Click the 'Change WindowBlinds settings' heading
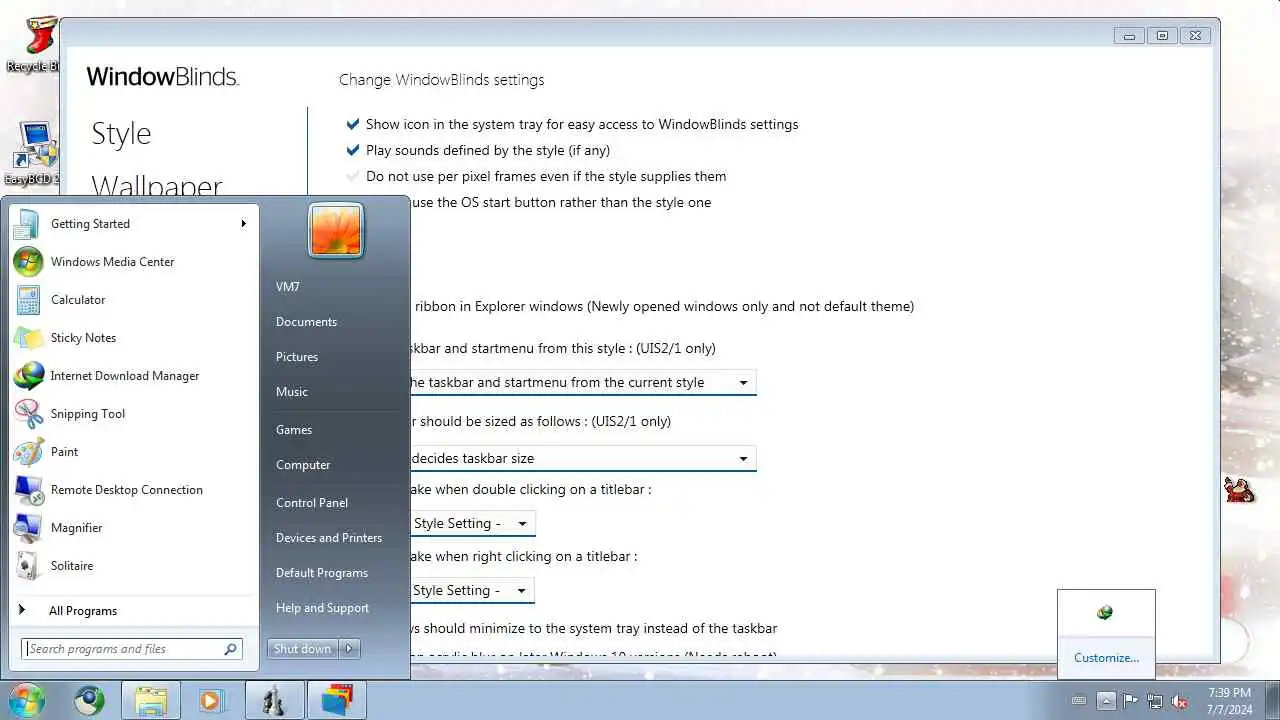Image resolution: width=1280 pixels, height=720 pixels. (x=442, y=80)
